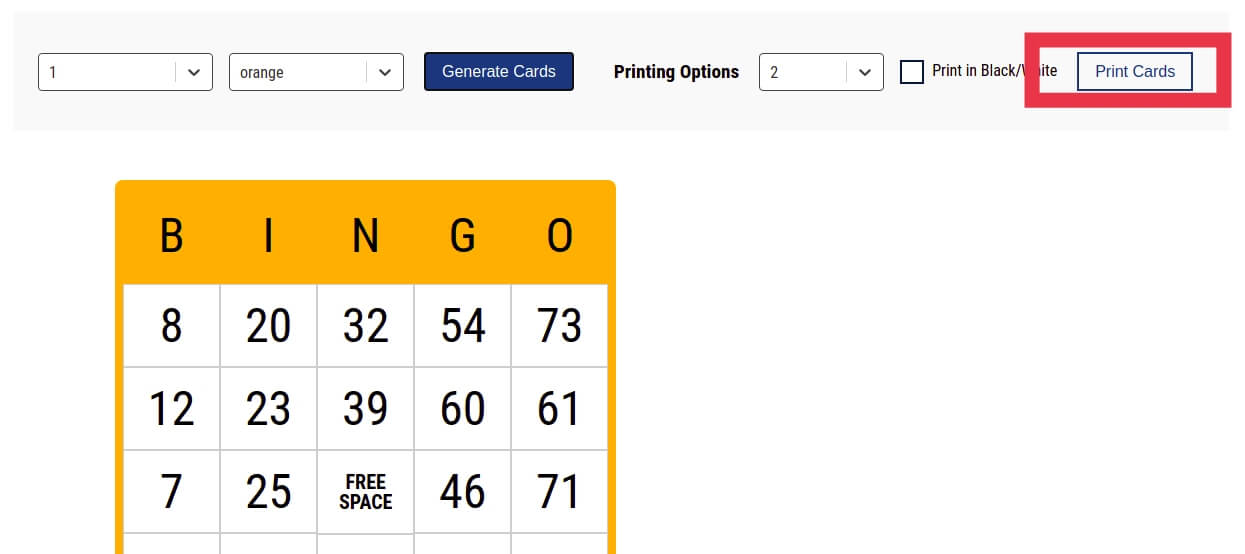Click the Print Cards button
This screenshot has width=1245, height=554.
tap(1134, 72)
